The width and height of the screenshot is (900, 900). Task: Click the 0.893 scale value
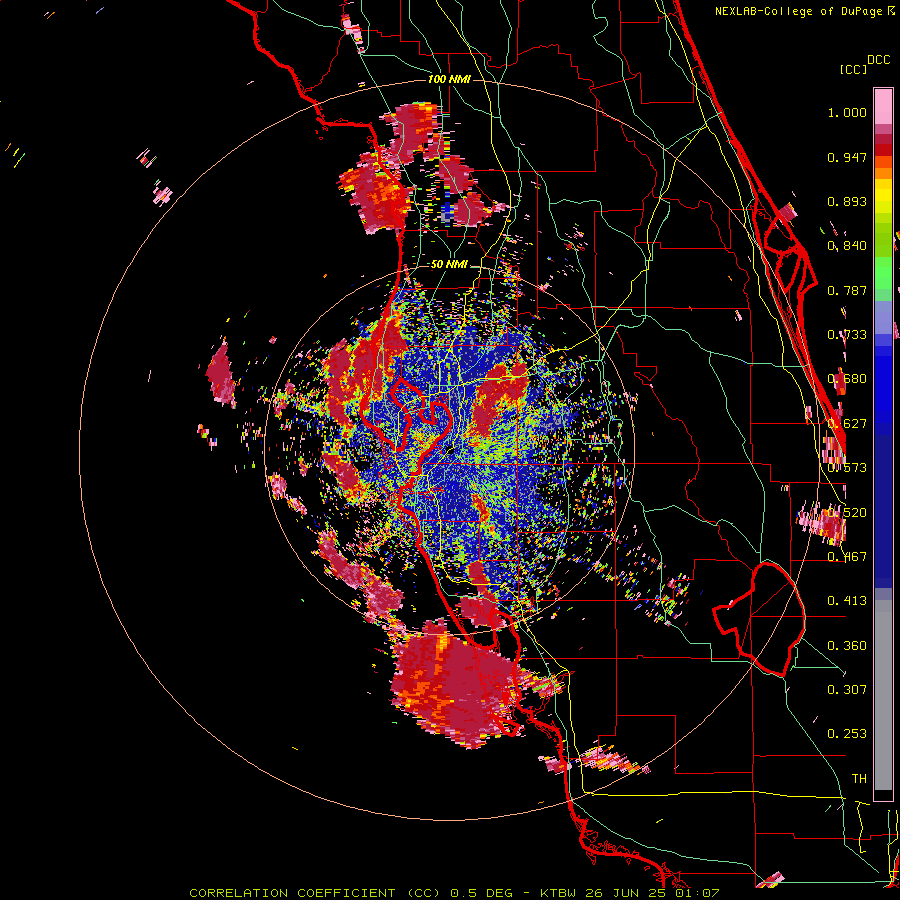coord(847,201)
